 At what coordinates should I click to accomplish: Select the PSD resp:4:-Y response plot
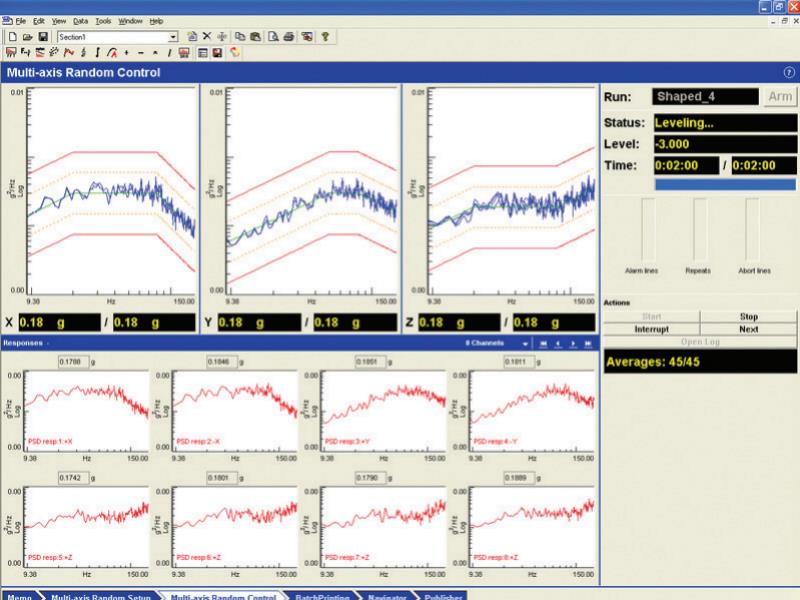click(532, 411)
